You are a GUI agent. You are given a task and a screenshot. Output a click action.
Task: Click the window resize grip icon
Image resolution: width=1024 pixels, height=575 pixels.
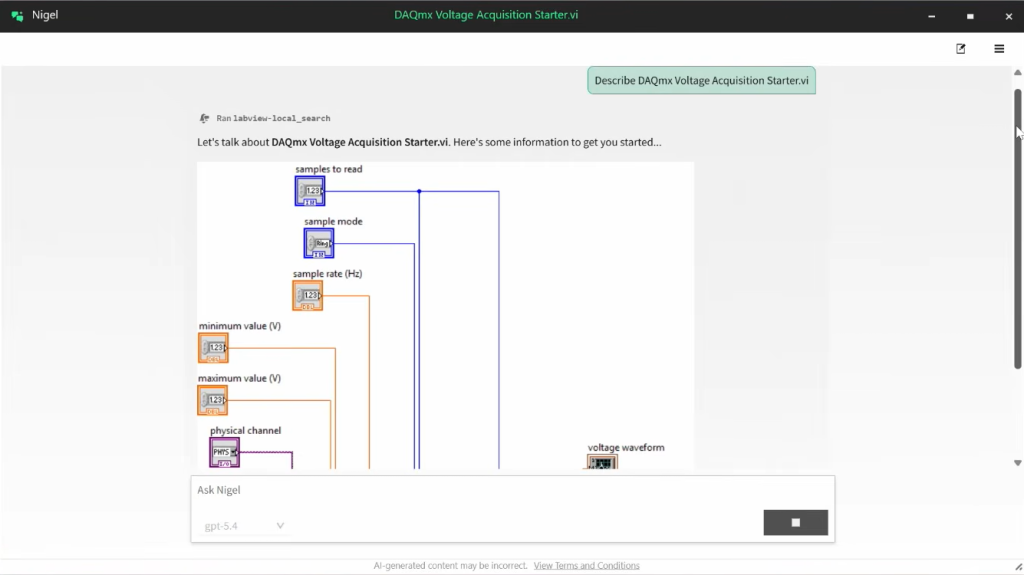[x=1018, y=567]
